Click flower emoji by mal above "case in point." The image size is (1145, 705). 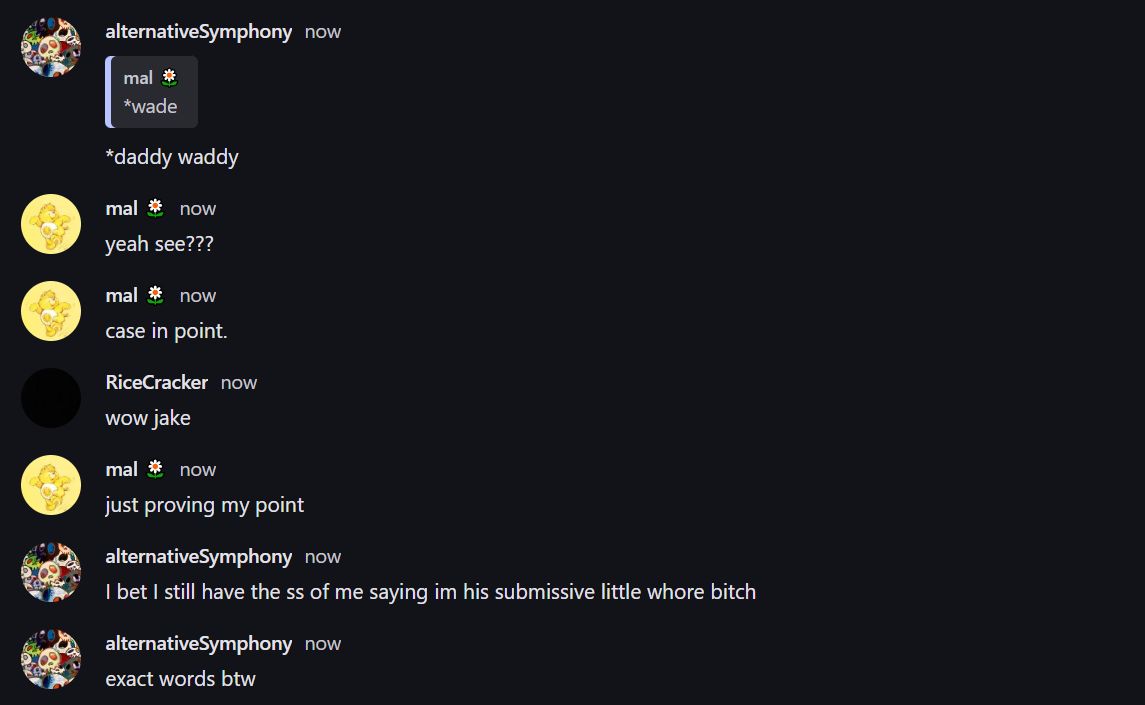(155, 295)
